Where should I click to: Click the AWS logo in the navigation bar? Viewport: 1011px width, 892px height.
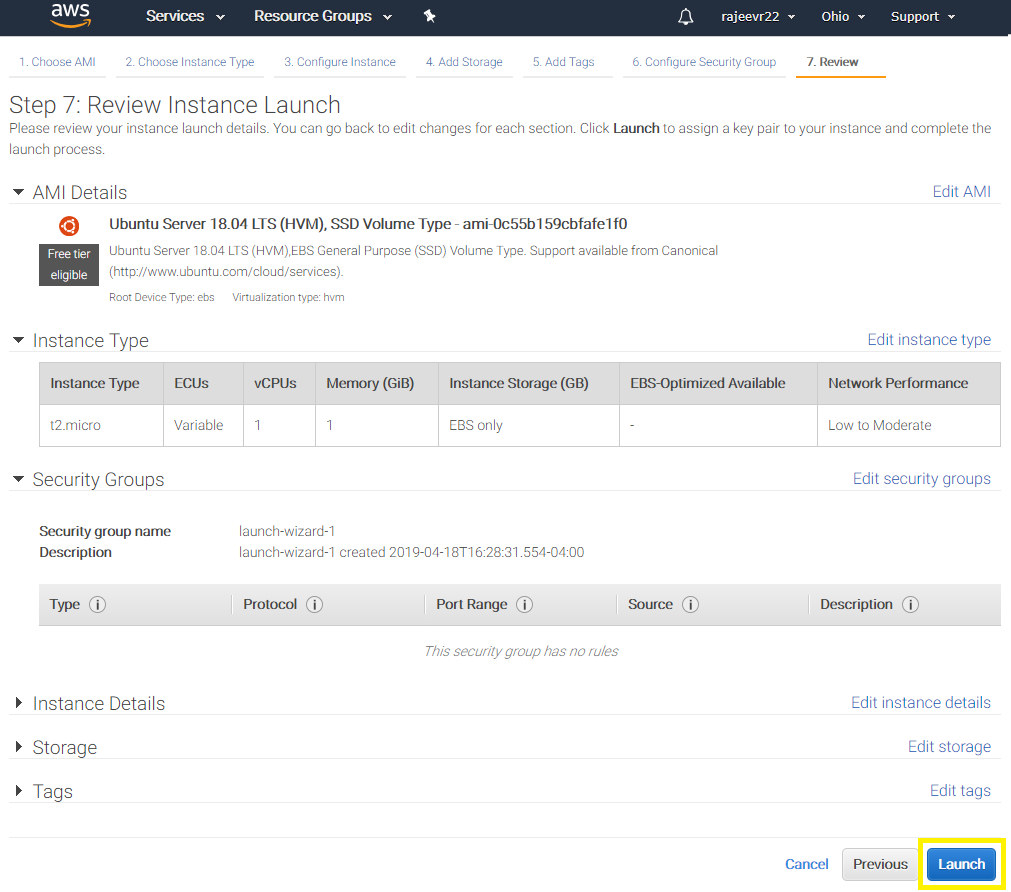click(x=68, y=16)
